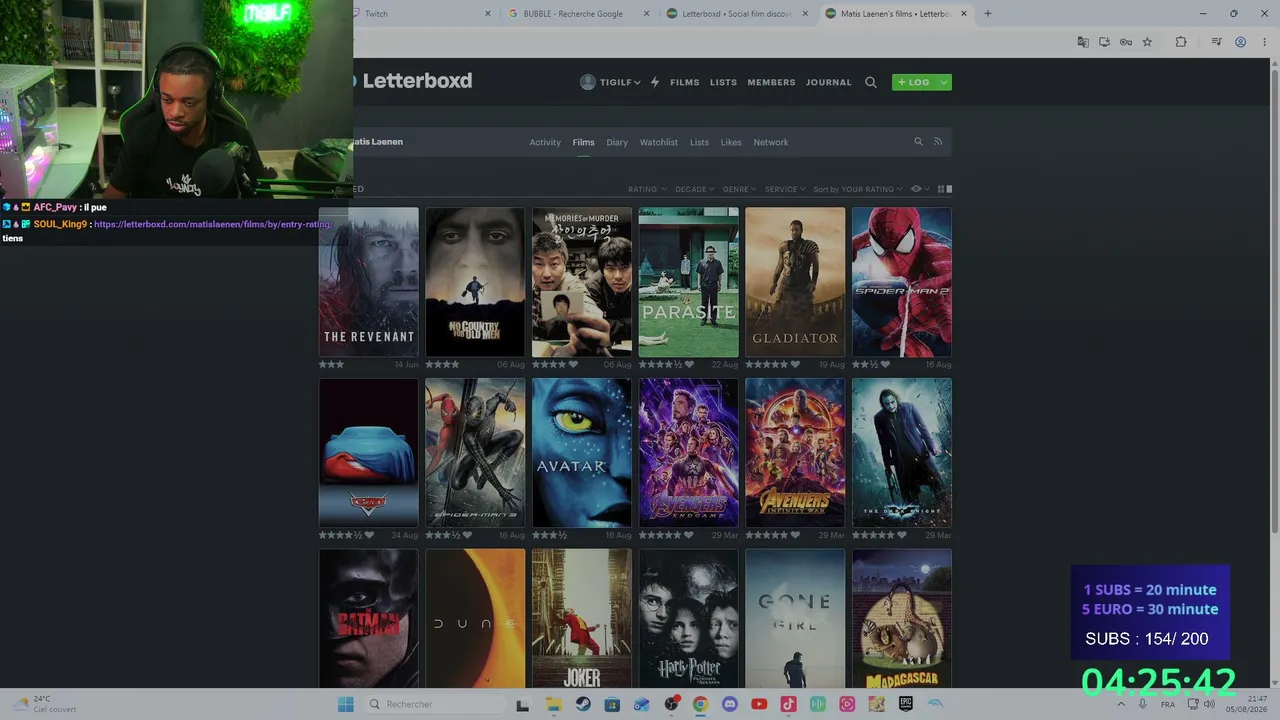This screenshot has height=720, width=1280.
Task: Open the media controls icon in Chrome
Action: click(x=1216, y=42)
